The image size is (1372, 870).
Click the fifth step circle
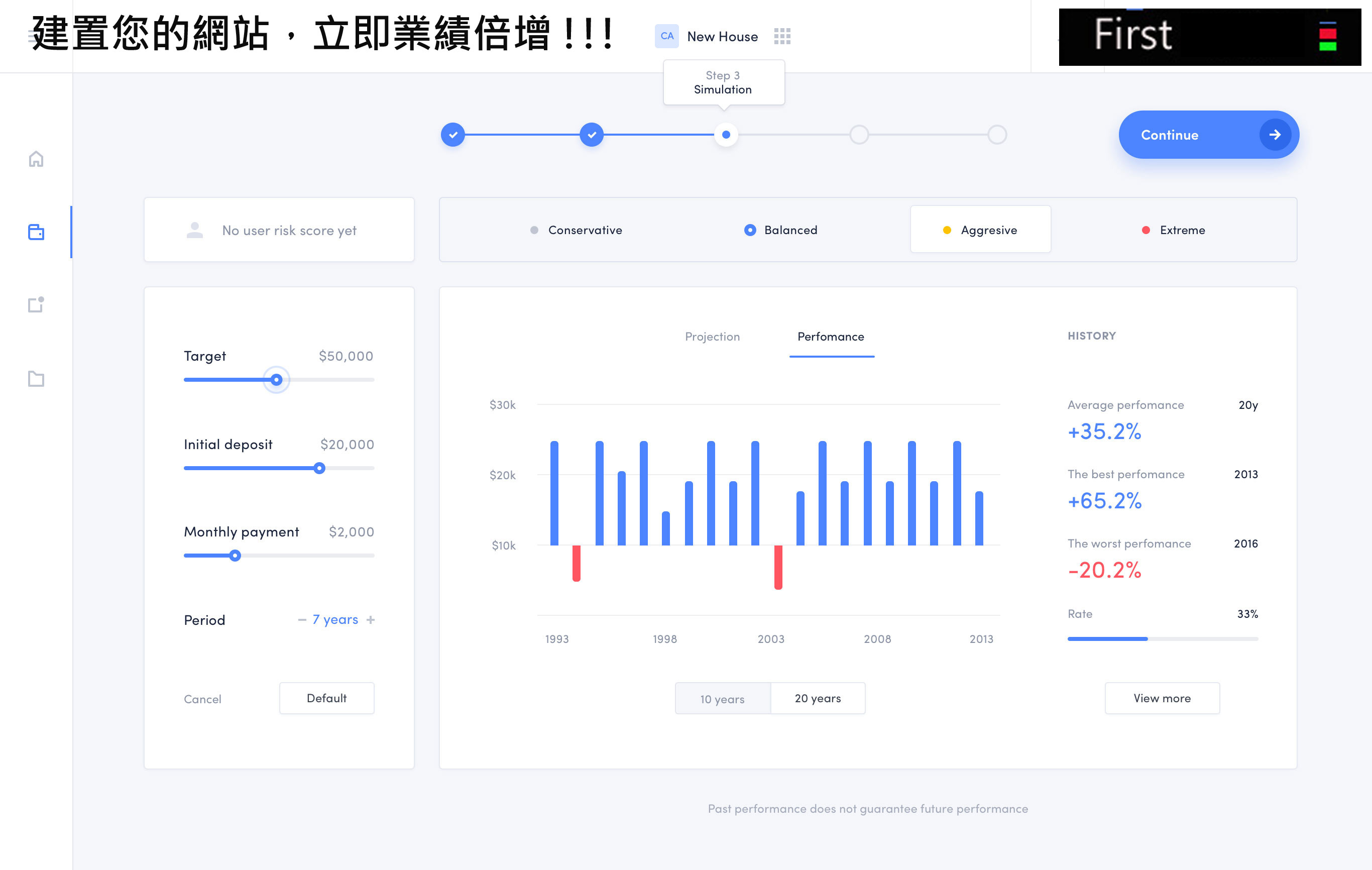[x=996, y=135]
